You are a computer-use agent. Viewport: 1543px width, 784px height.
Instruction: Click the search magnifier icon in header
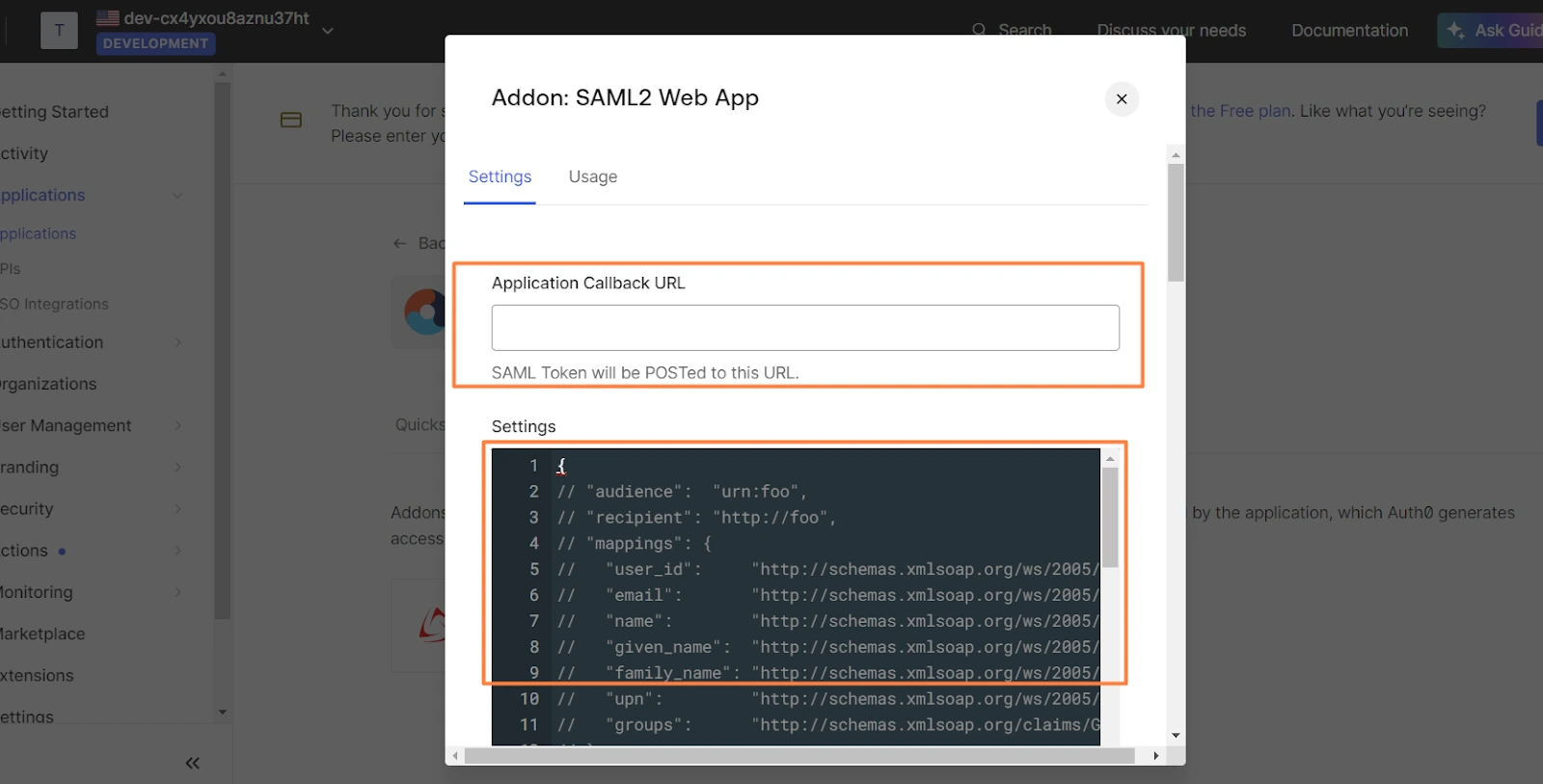tap(979, 30)
